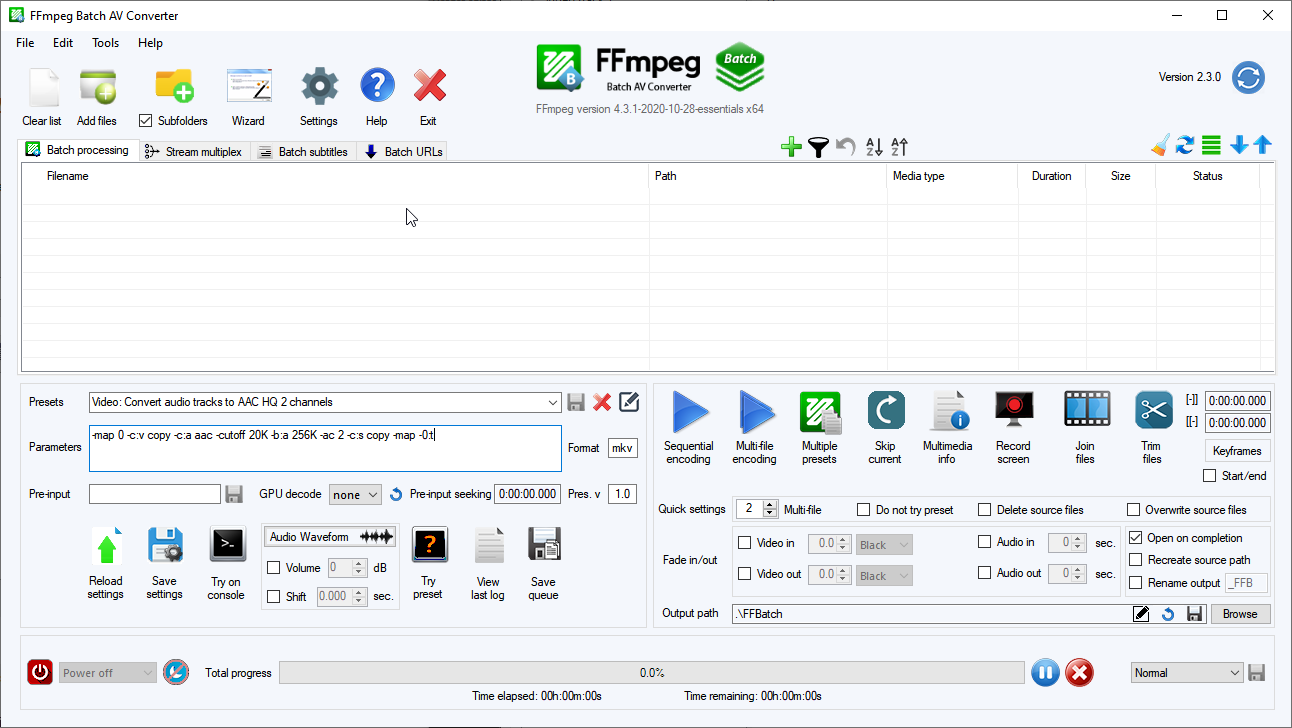Enable Delete source files
Image resolution: width=1292 pixels, height=728 pixels.
tap(985, 510)
